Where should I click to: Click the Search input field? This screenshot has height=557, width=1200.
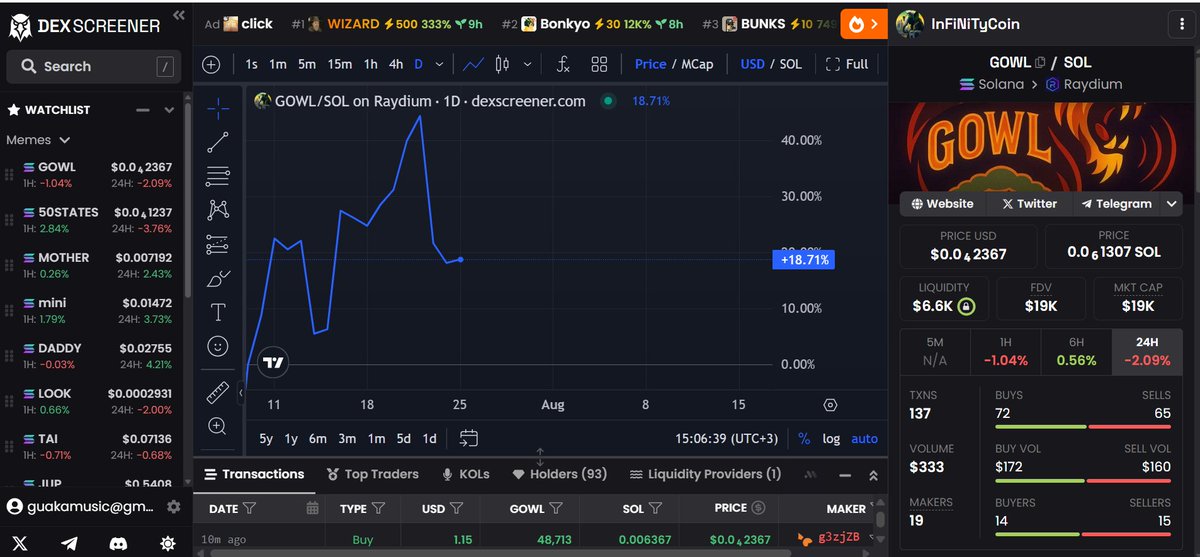[x=93, y=66]
